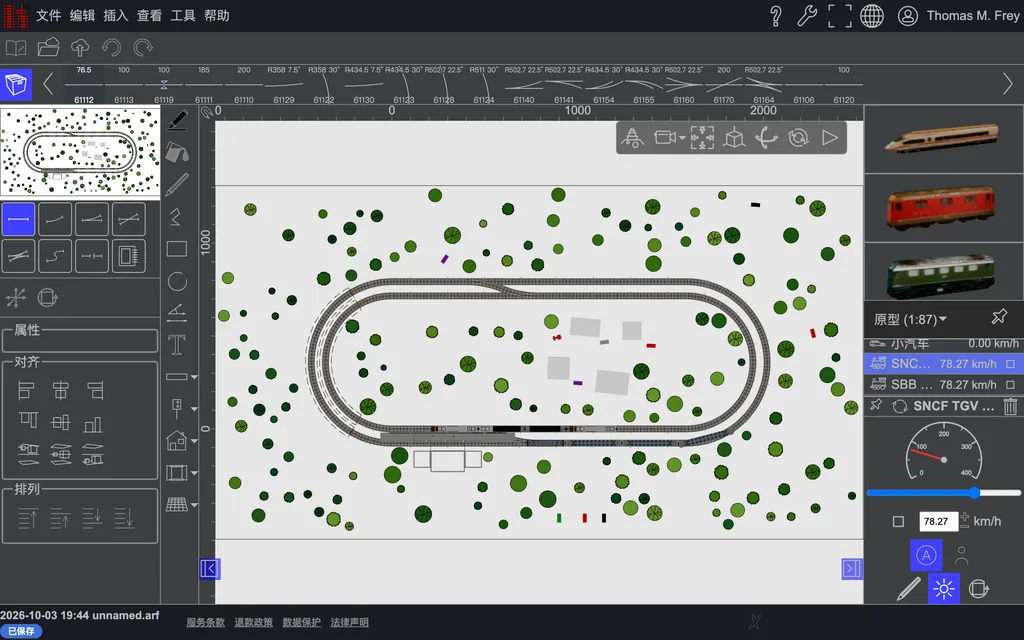Toggle the checkbox left of speed field
The width and height of the screenshot is (1024, 640).
pos(899,521)
